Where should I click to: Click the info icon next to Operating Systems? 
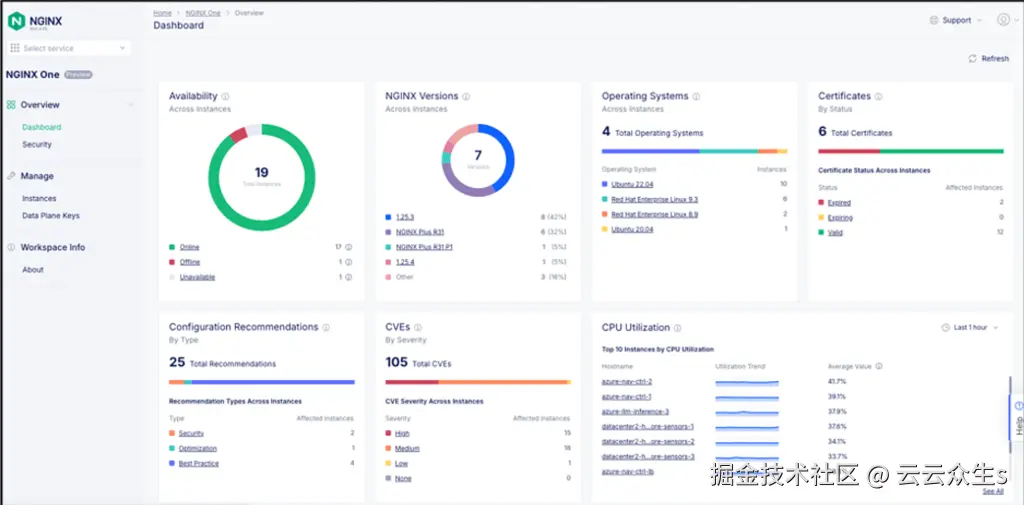(696, 96)
